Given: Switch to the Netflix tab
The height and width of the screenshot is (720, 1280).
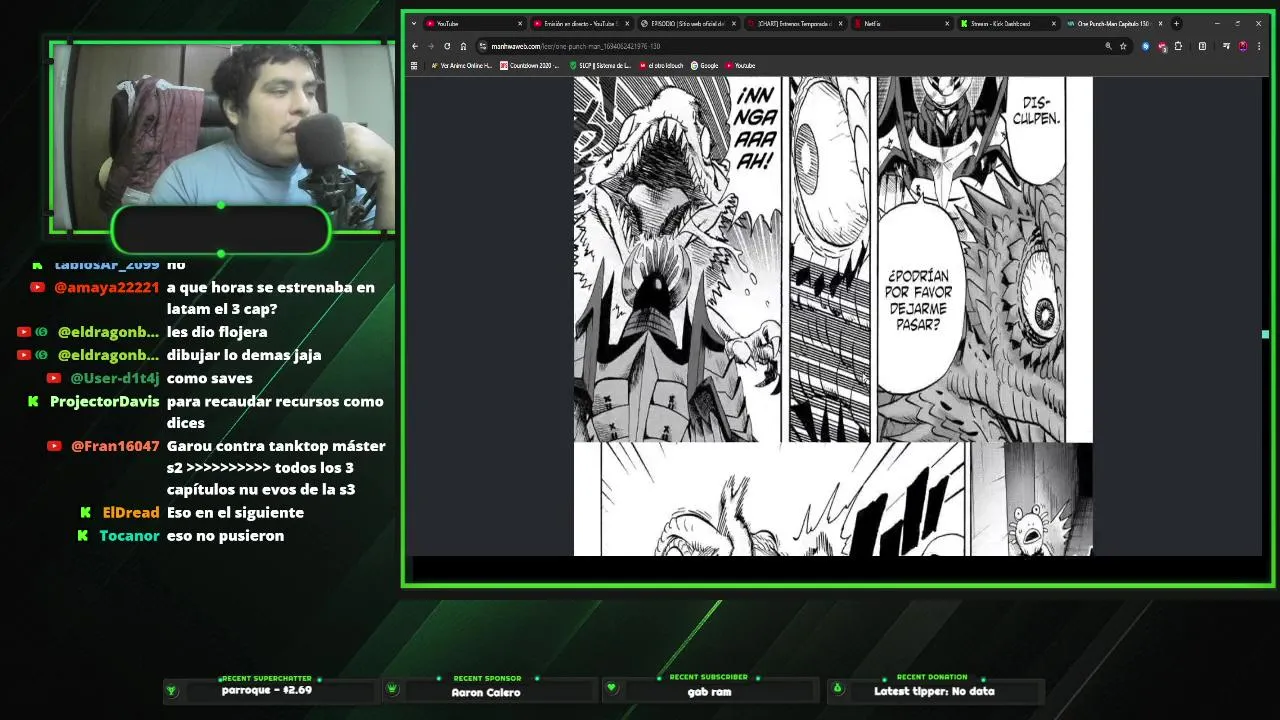Looking at the screenshot, I should click(902, 23).
